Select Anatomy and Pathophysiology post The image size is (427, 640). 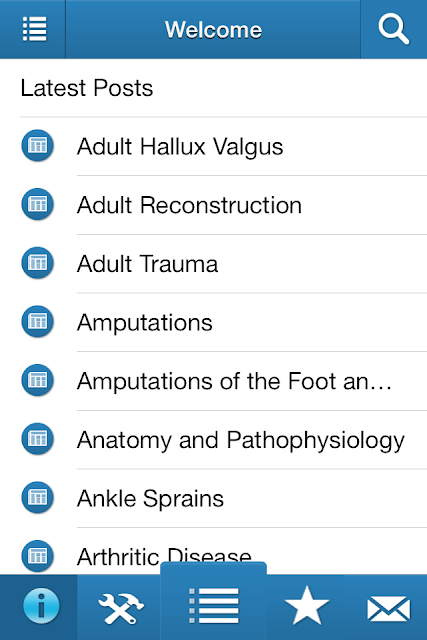[x=223, y=440]
